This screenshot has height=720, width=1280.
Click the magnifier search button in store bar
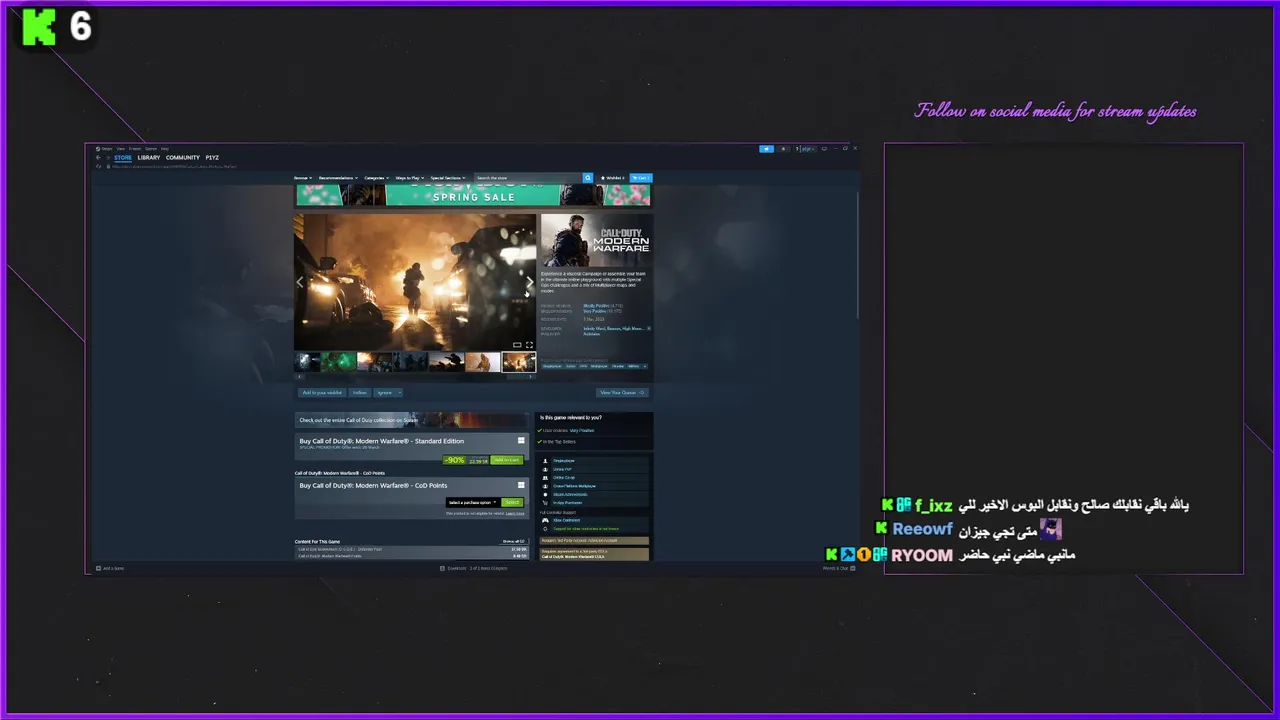pos(588,178)
